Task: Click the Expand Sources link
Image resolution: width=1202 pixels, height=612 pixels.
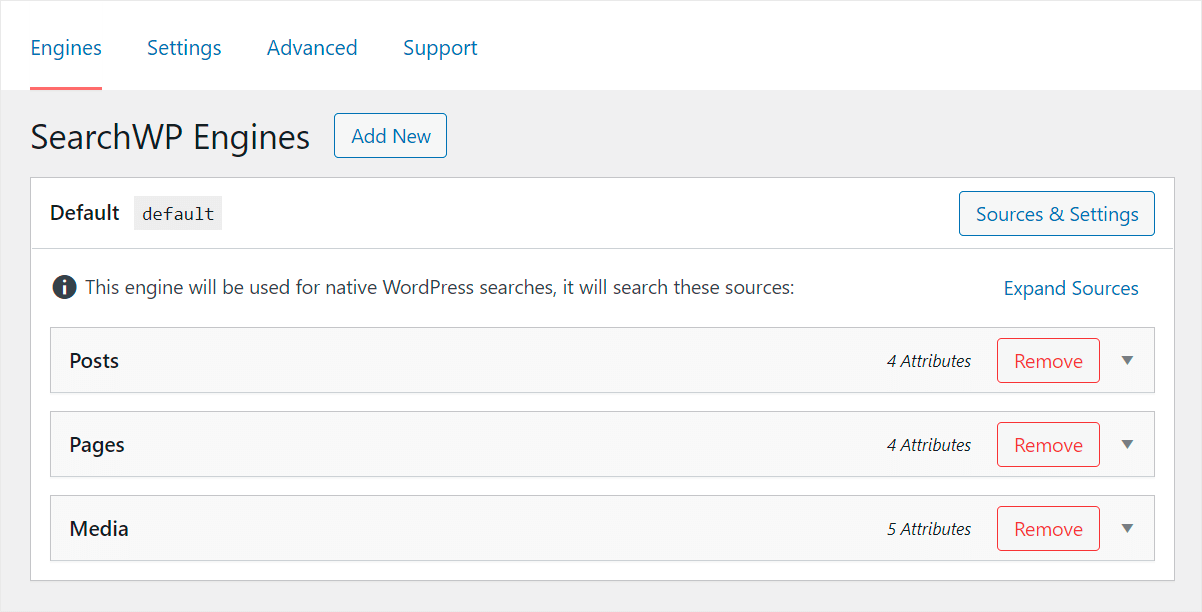Action: click(x=1071, y=288)
